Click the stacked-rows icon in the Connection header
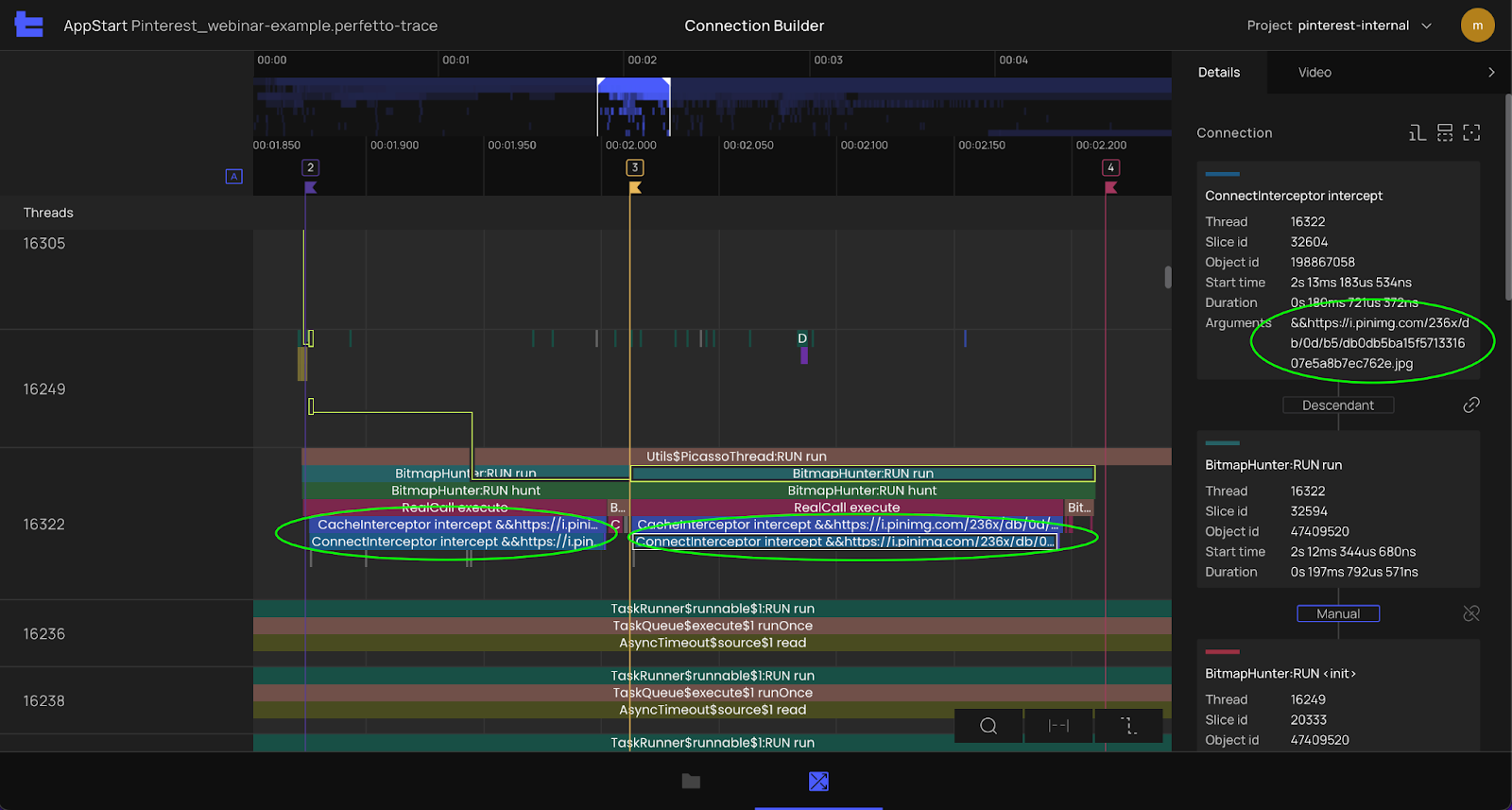The width and height of the screenshot is (1512, 810). pyautogui.click(x=1444, y=133)
